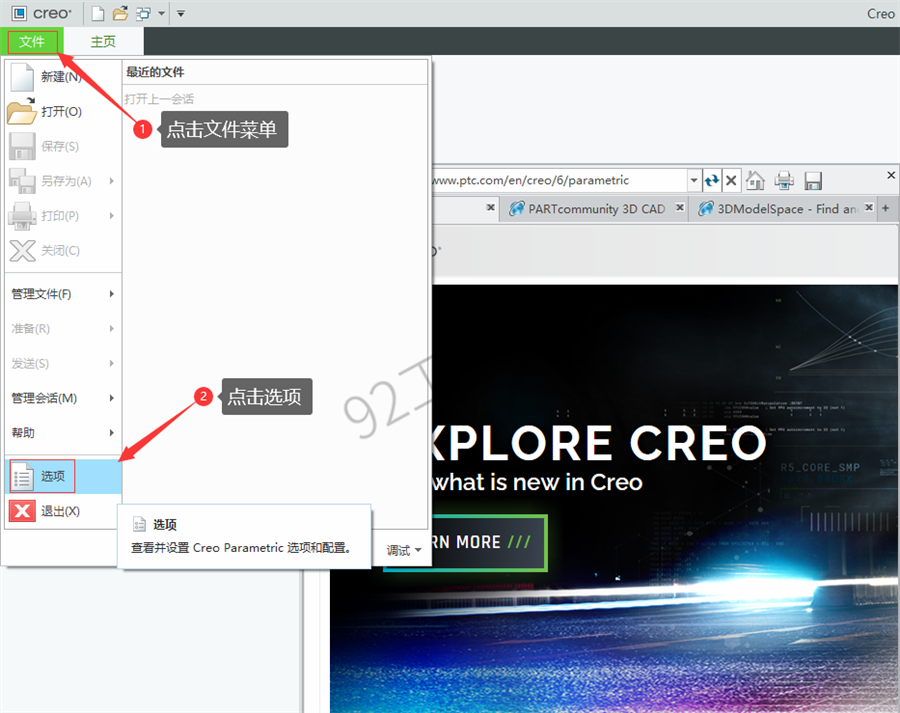
Task: Close the PARTcommunity 3D CAD tab
Action: click(680, 207)
